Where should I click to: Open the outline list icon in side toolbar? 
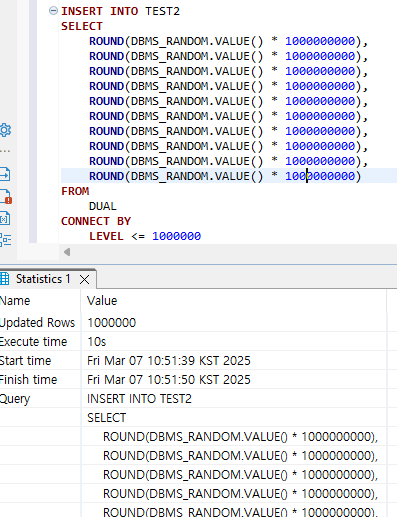5,240
